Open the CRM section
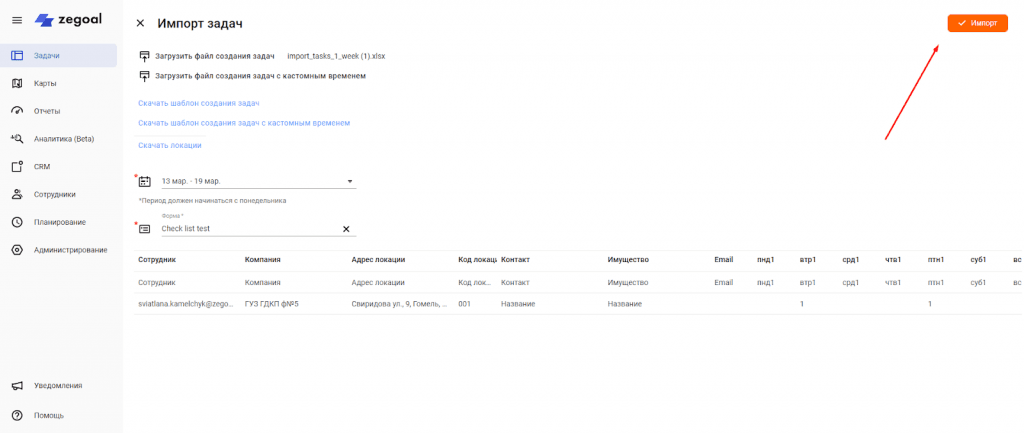This screenshot has height=433, width=1024. (x=42, y=167)
